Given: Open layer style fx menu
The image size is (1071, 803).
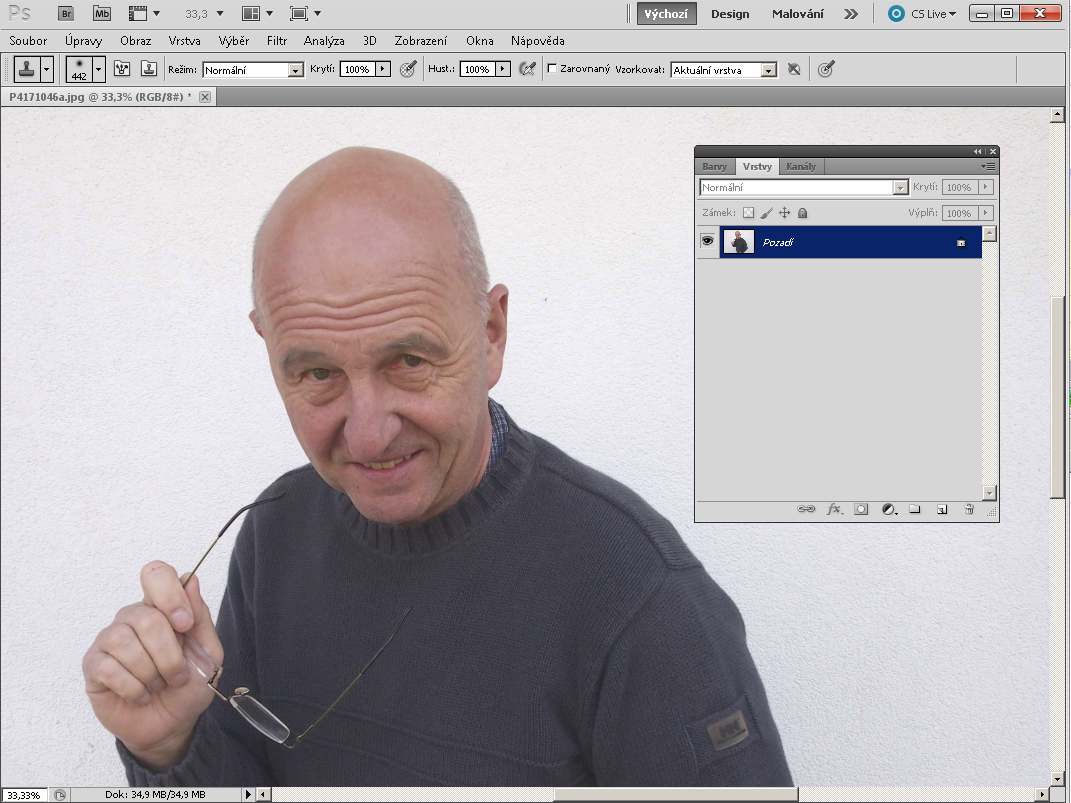Looking at the screenshot, I should tap(834, 509).
